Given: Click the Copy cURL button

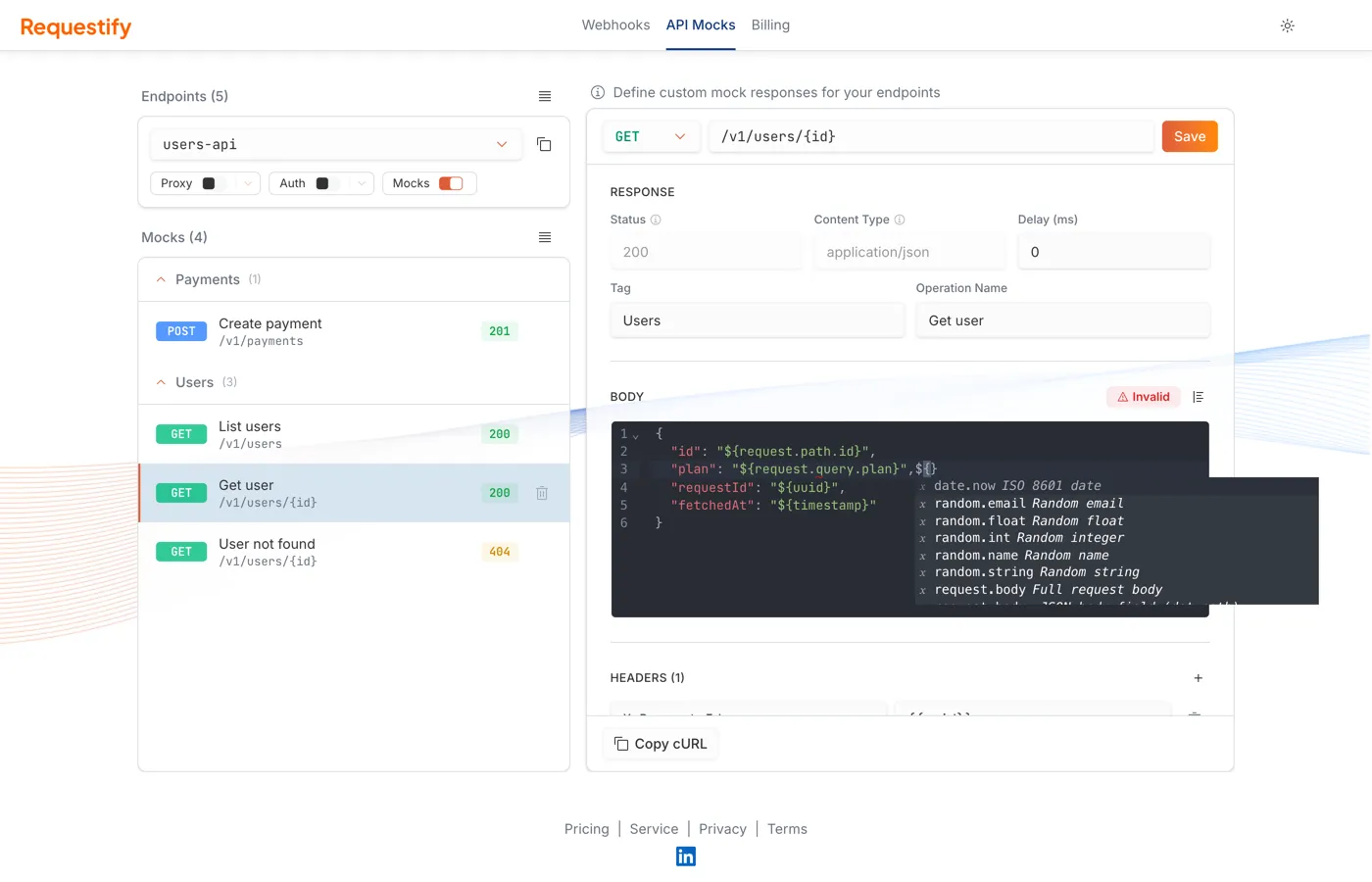Looking at the screenshot, I should (661, 744).
